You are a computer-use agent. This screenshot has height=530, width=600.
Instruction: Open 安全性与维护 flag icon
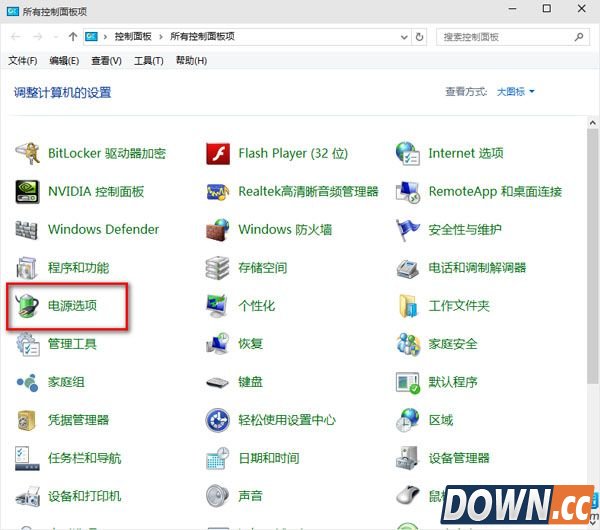coord(407,230)
